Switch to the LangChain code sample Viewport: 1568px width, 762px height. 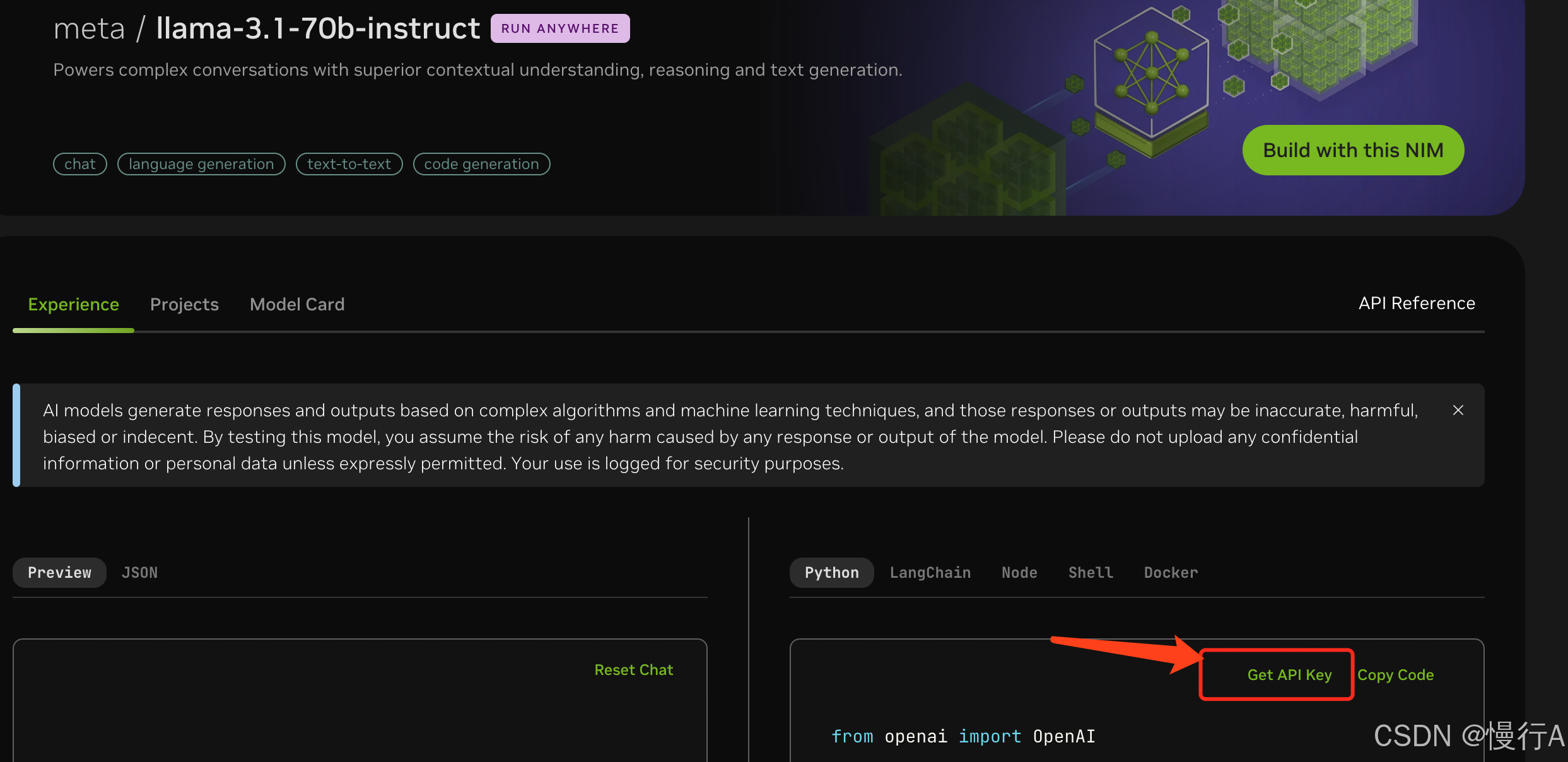(930, 572)
